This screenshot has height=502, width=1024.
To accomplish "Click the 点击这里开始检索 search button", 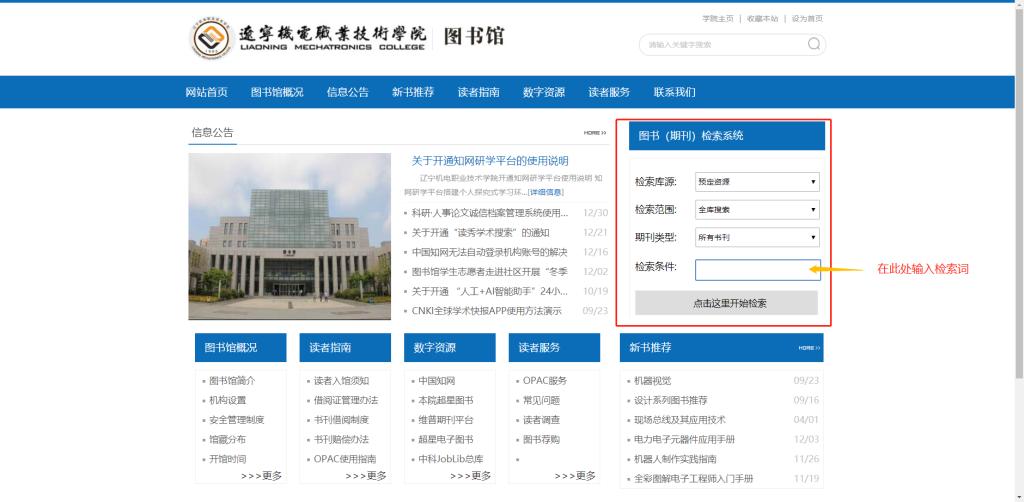I will point(726,303).
